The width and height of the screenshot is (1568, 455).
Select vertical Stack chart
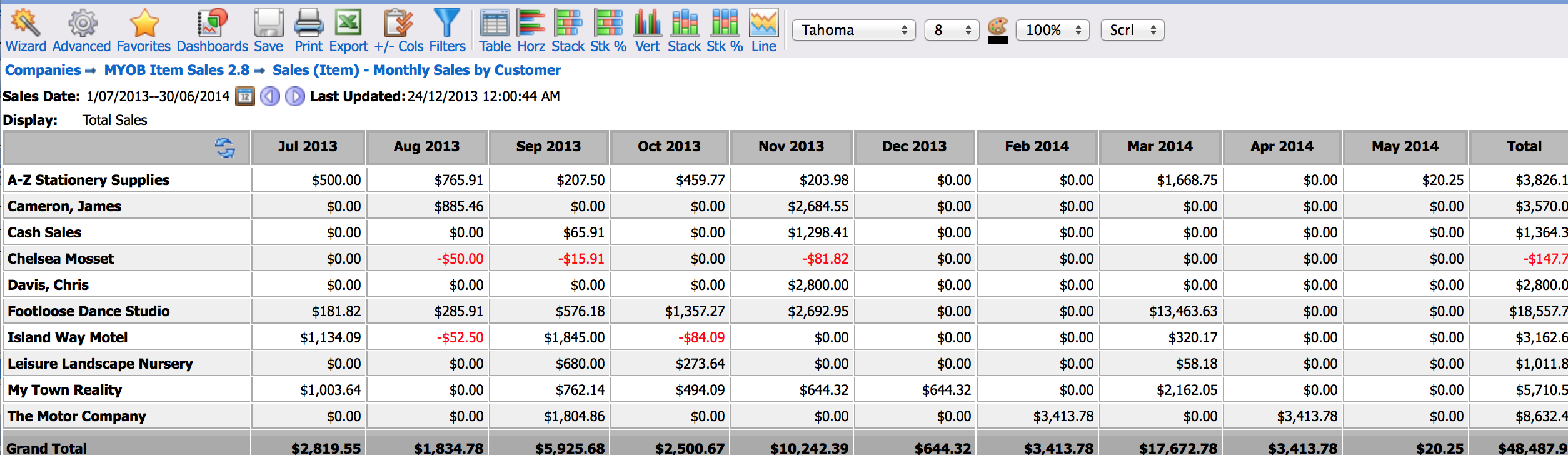[x=685, y=30]
